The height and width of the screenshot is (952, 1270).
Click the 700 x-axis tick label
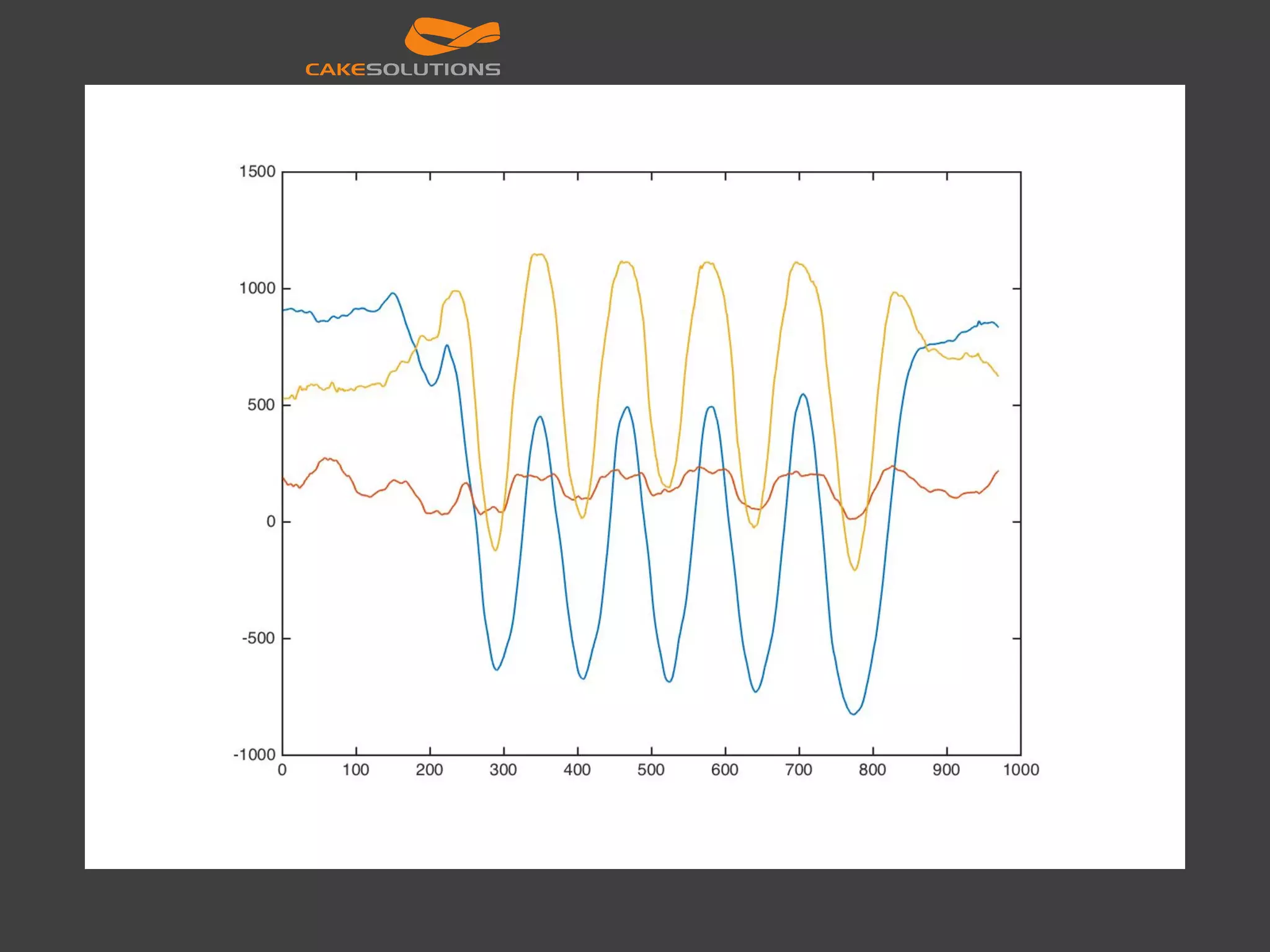click(799, 770)
